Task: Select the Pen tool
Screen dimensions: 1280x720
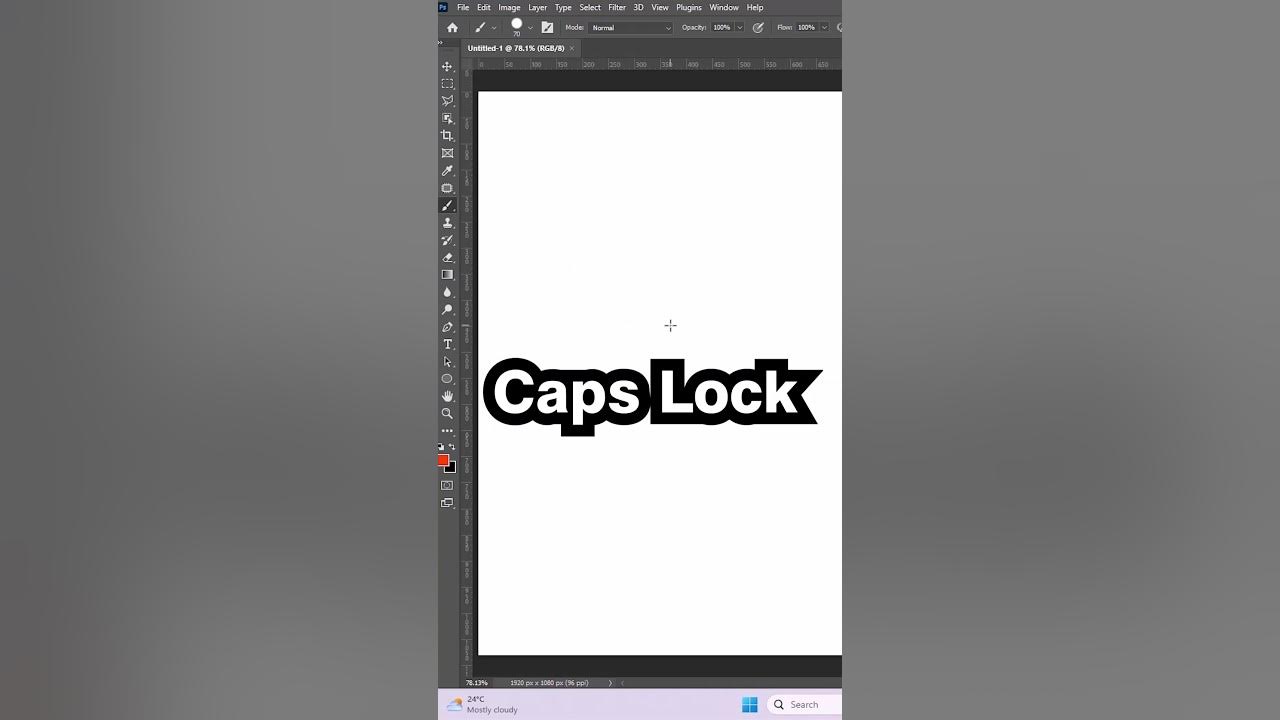Action: [447, 327]
